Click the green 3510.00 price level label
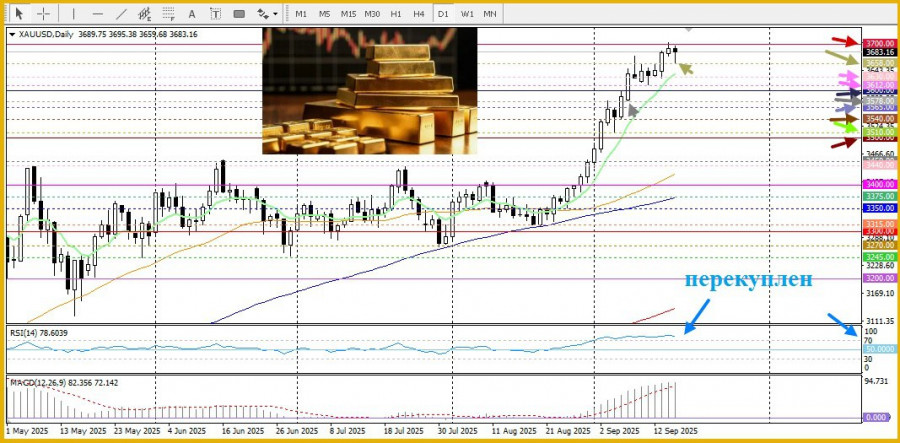Image resolution: width=900 pixels, height=443 pixels. click(x=880, y=131)
